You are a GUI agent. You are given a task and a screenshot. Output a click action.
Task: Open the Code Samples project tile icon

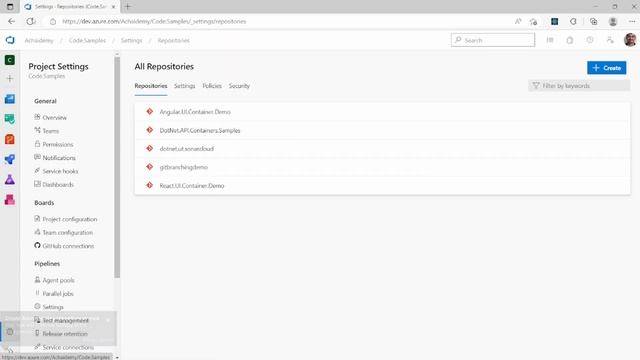point(10,60)
